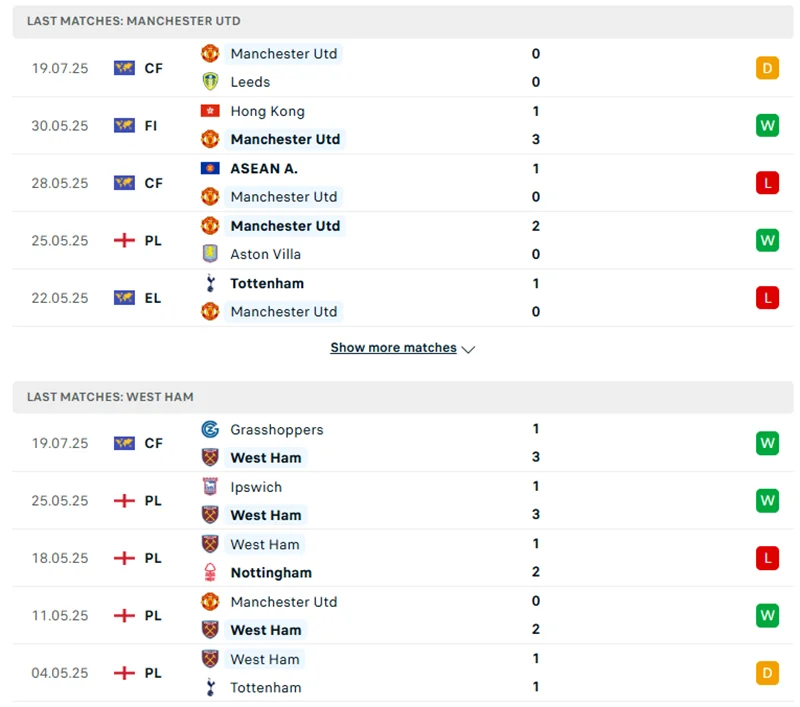This screenshot has height=707, width=800.
Task: Click the Ipswich club crest icon
Action: [x=210, y=487]
